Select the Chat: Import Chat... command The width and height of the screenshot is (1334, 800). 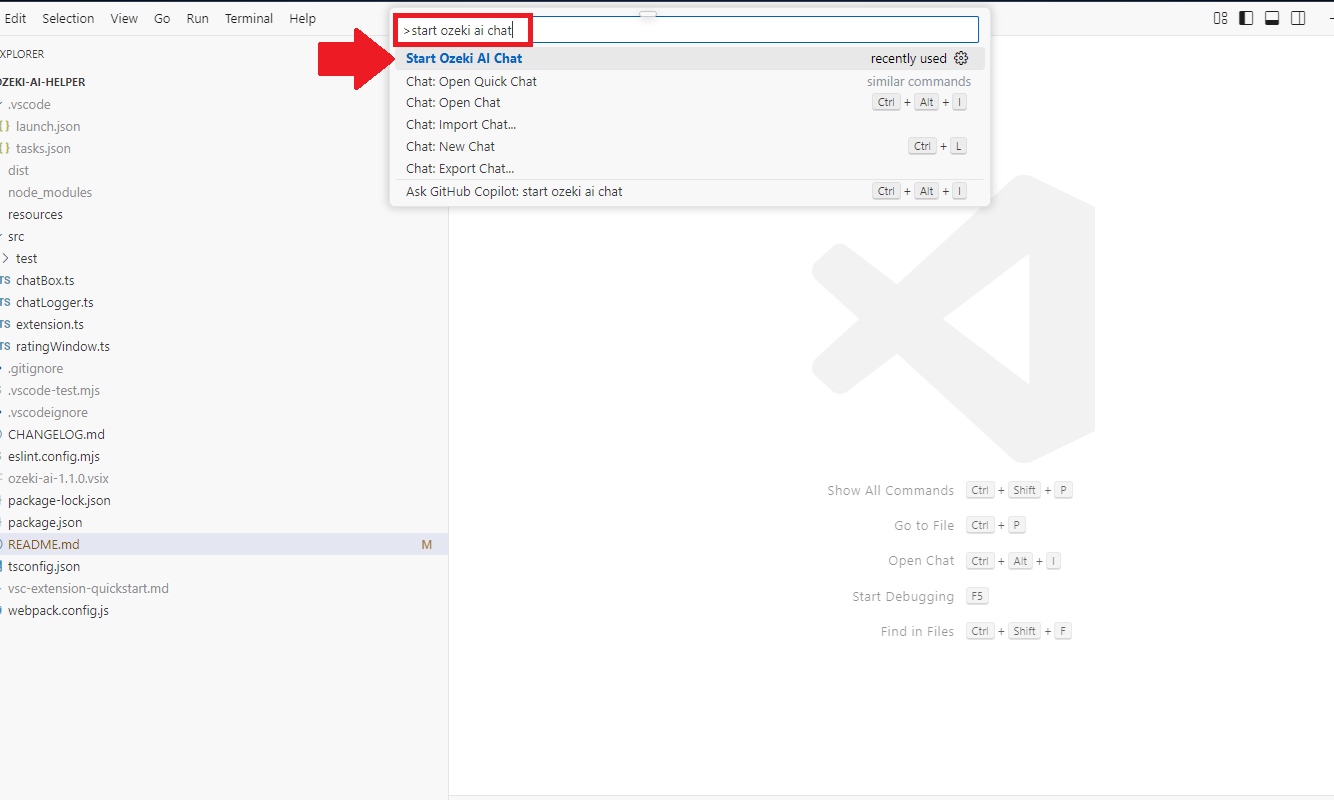tap(690, 124)
